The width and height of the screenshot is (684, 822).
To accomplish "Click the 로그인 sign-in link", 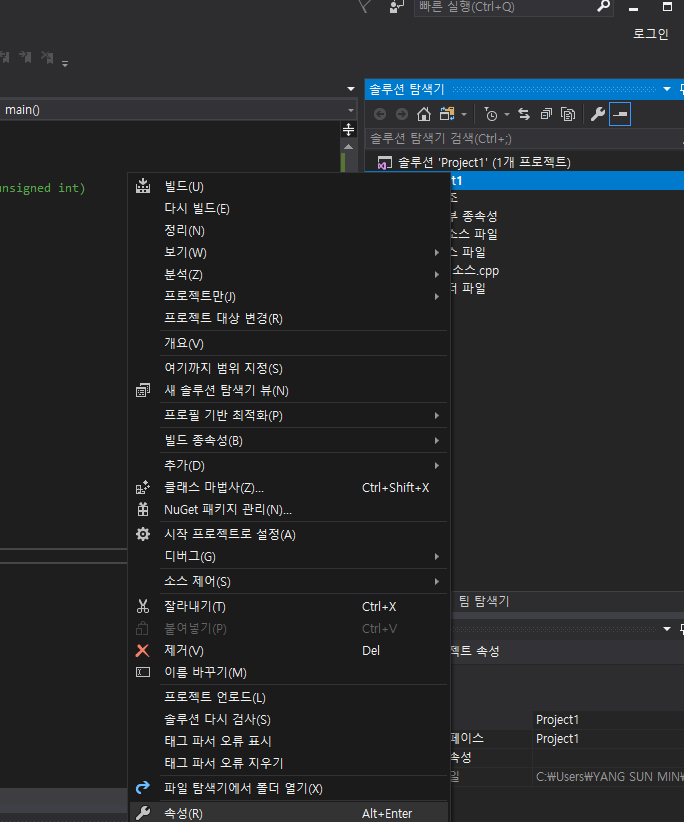I will (x=650, y=34).
